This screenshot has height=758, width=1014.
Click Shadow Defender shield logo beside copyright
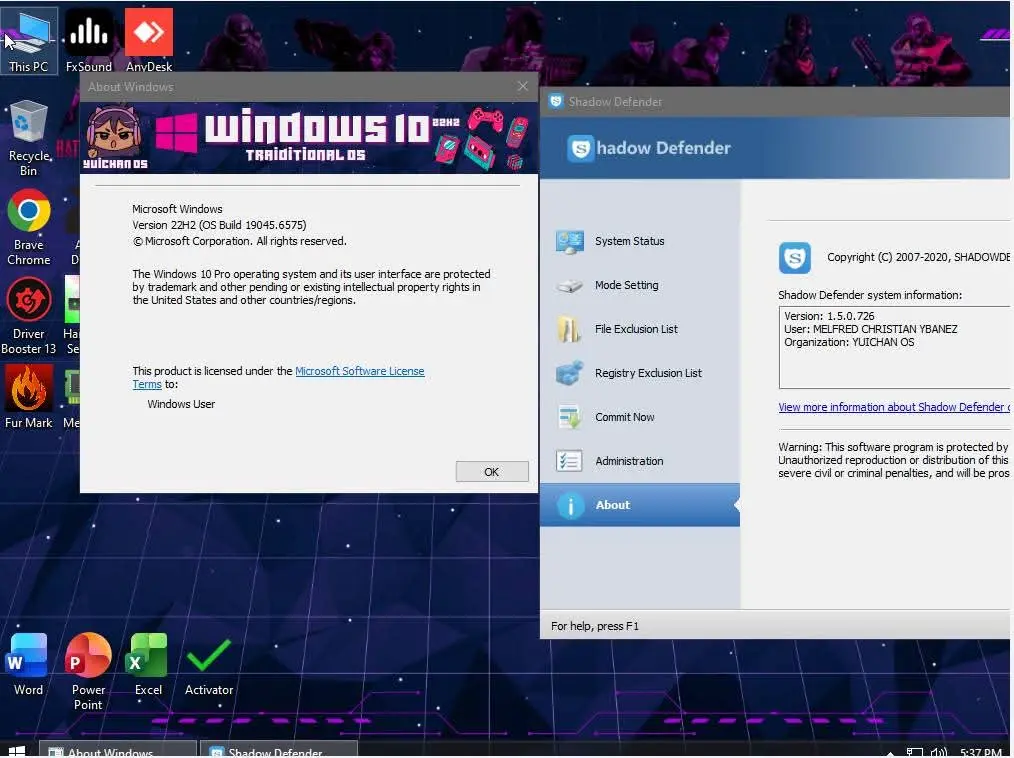pyautogui.click(x=795, y=258)
